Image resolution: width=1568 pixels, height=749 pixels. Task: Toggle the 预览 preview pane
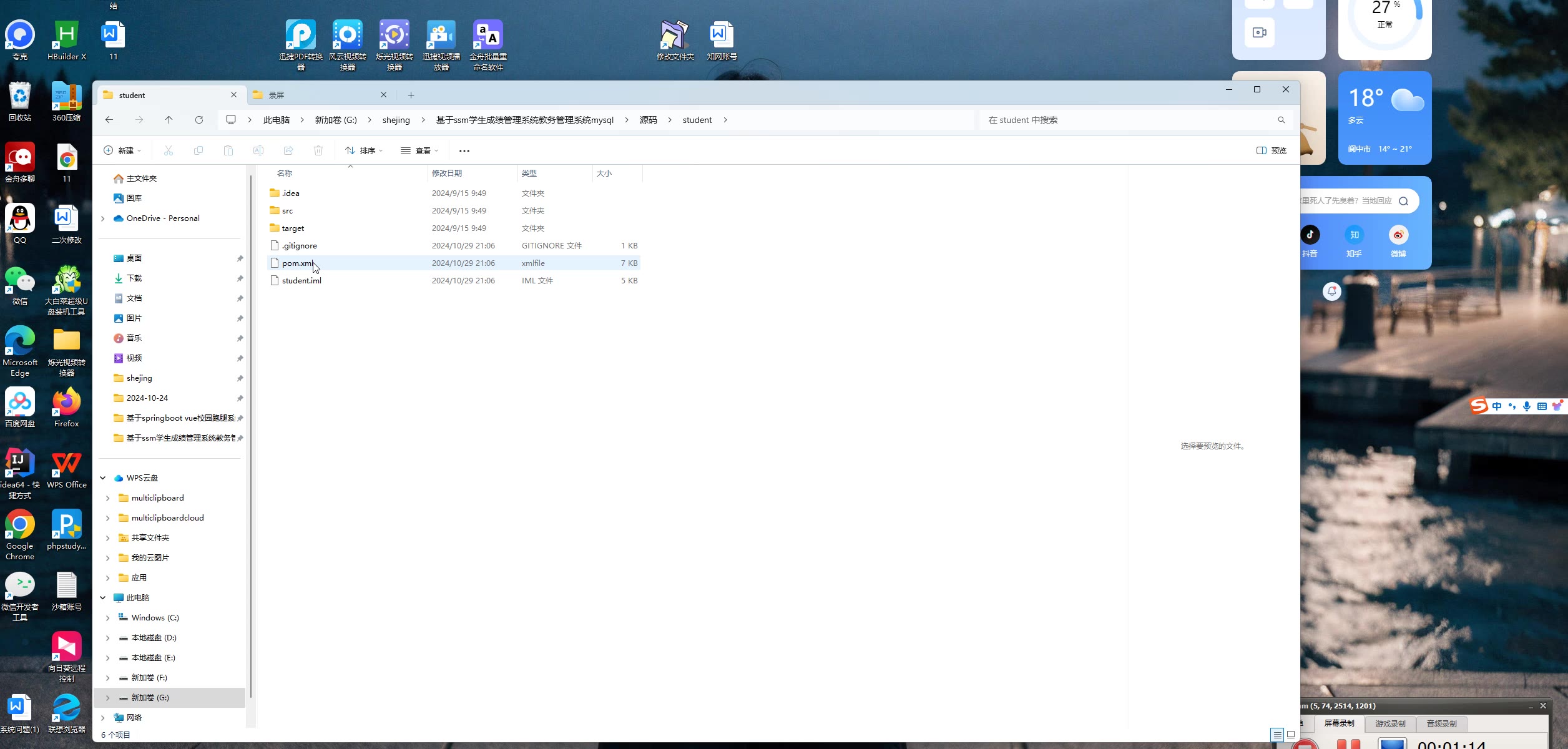pos(1272,150)
